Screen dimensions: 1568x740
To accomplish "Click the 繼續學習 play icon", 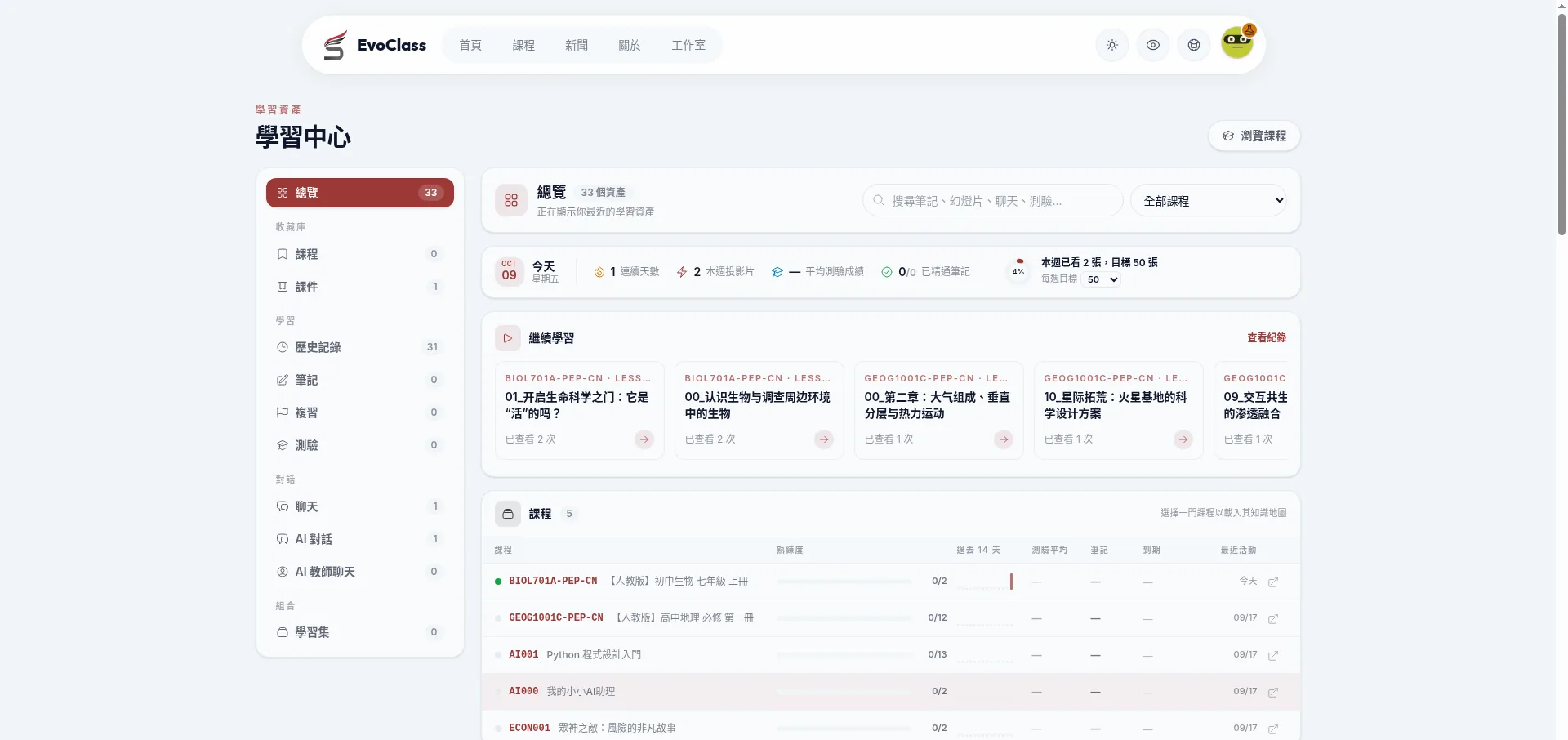I will point(508,338).
